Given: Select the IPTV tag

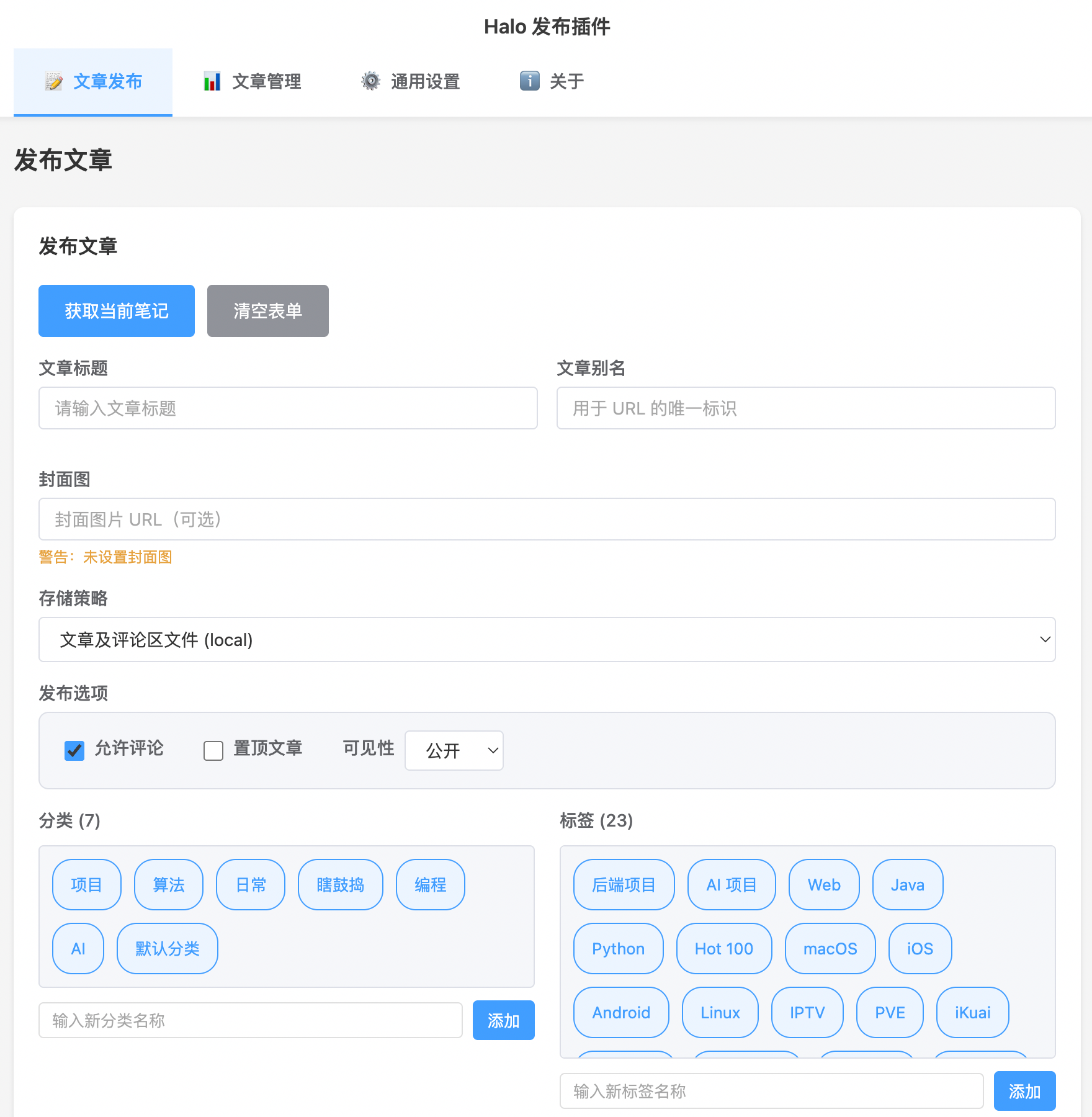Looking at the screenshot, I should click(807, 1013).
